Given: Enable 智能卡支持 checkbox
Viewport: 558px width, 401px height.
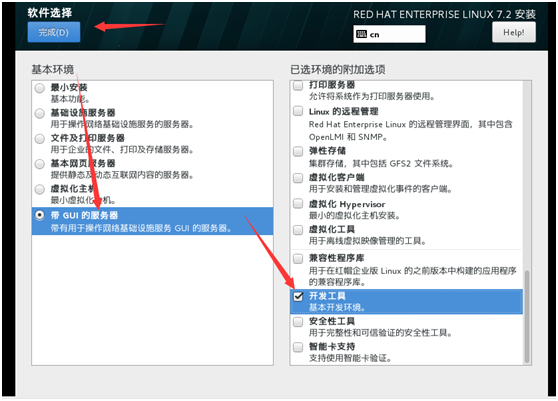Looking at the screenshot, I should pos(298,347).
